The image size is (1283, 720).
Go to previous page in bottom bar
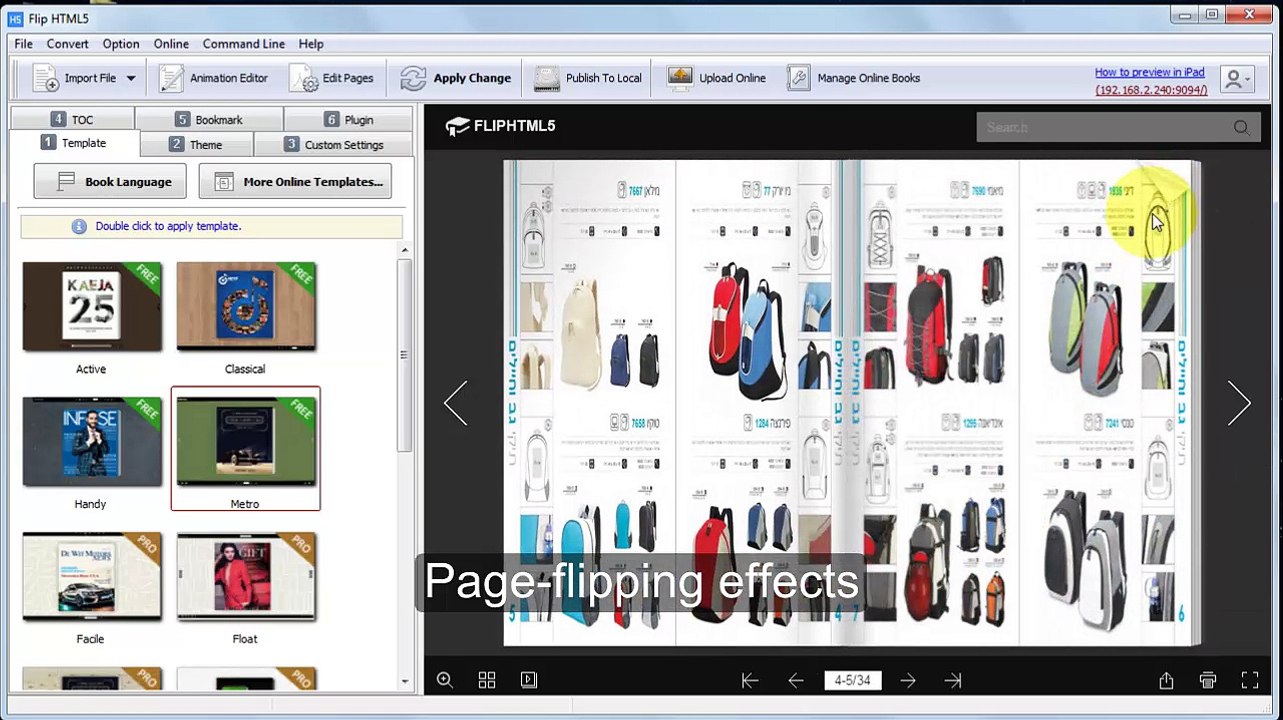[796, 680]
